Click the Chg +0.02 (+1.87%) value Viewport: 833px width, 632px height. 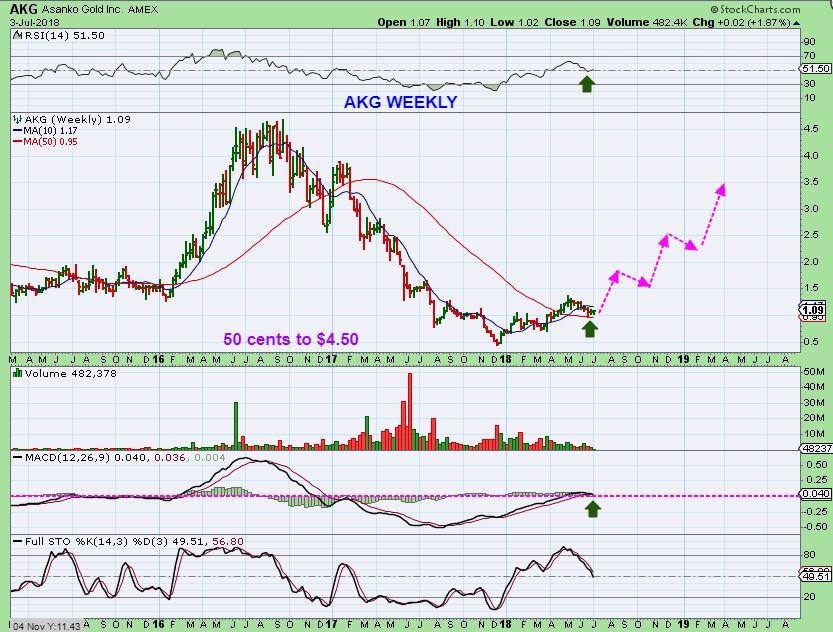pos(742,23)
